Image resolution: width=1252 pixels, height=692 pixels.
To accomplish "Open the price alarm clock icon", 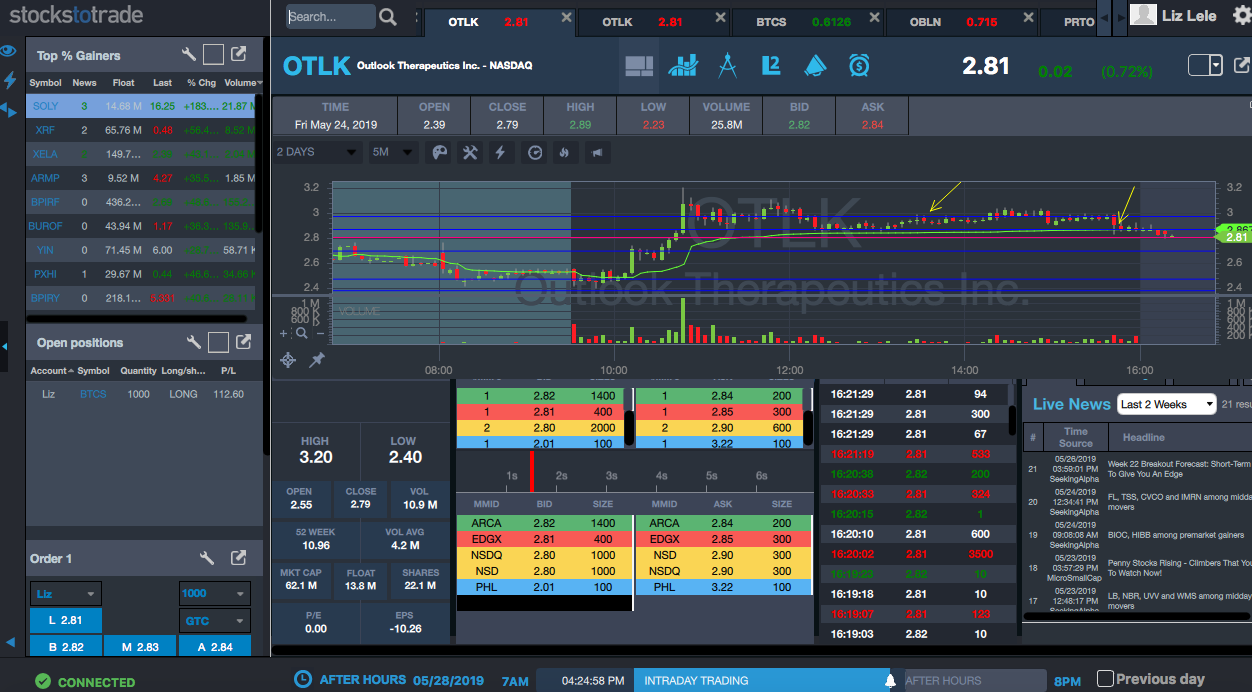I will point(859,66).
